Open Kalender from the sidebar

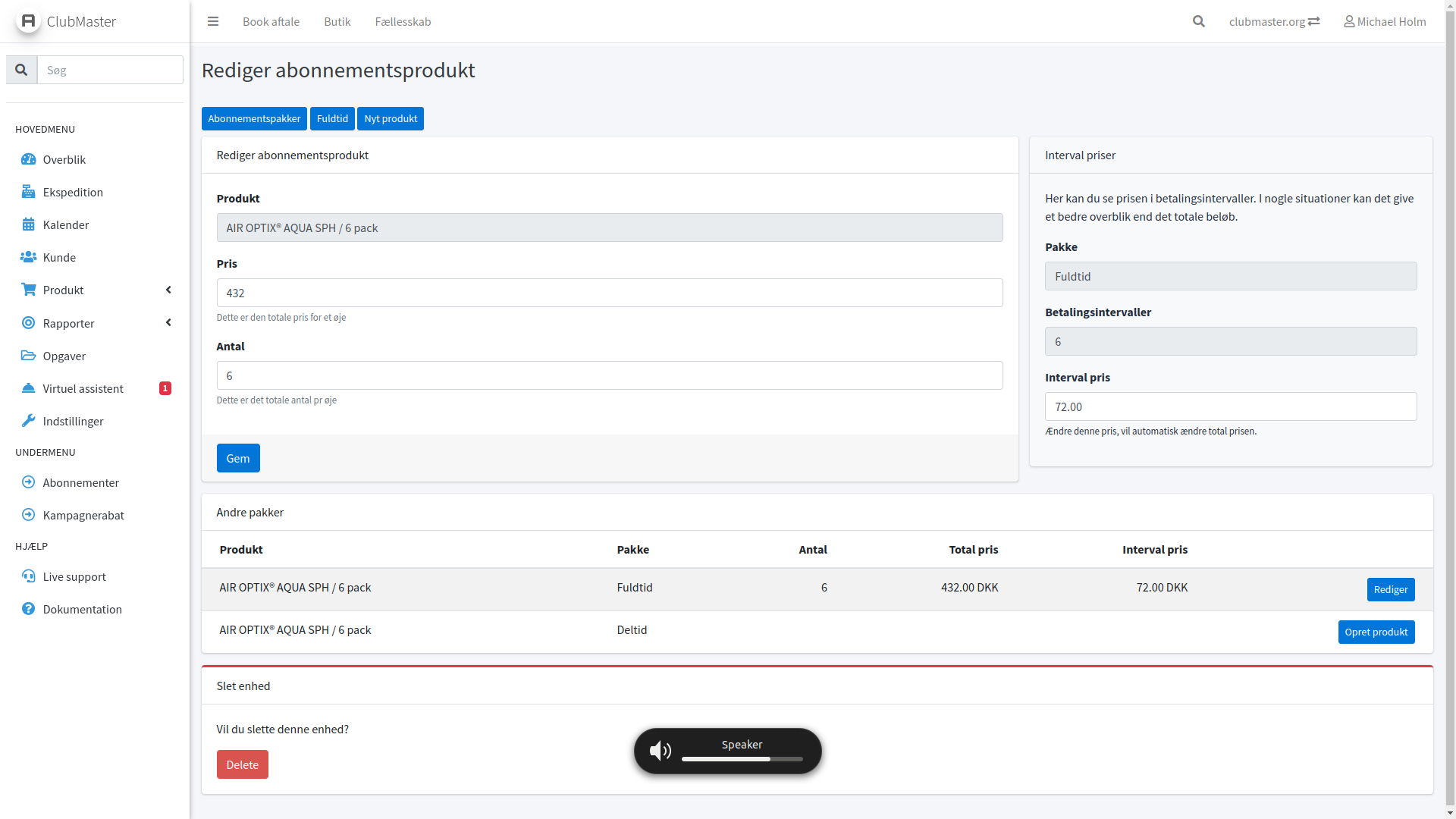65,224
